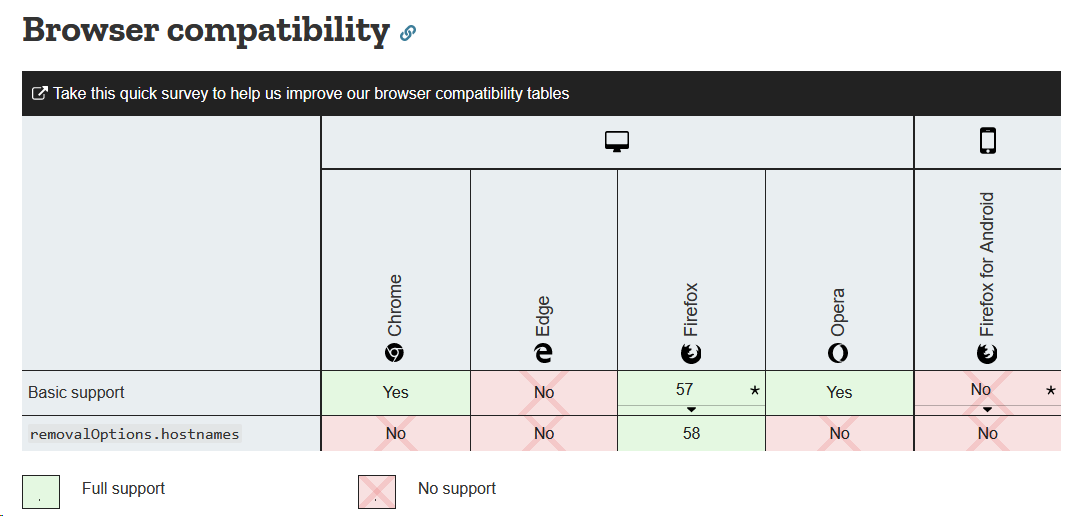This screenshot has width=1075, height=516.
Task: Click the desktop monitor icon header
Action: tap(616, 142)
